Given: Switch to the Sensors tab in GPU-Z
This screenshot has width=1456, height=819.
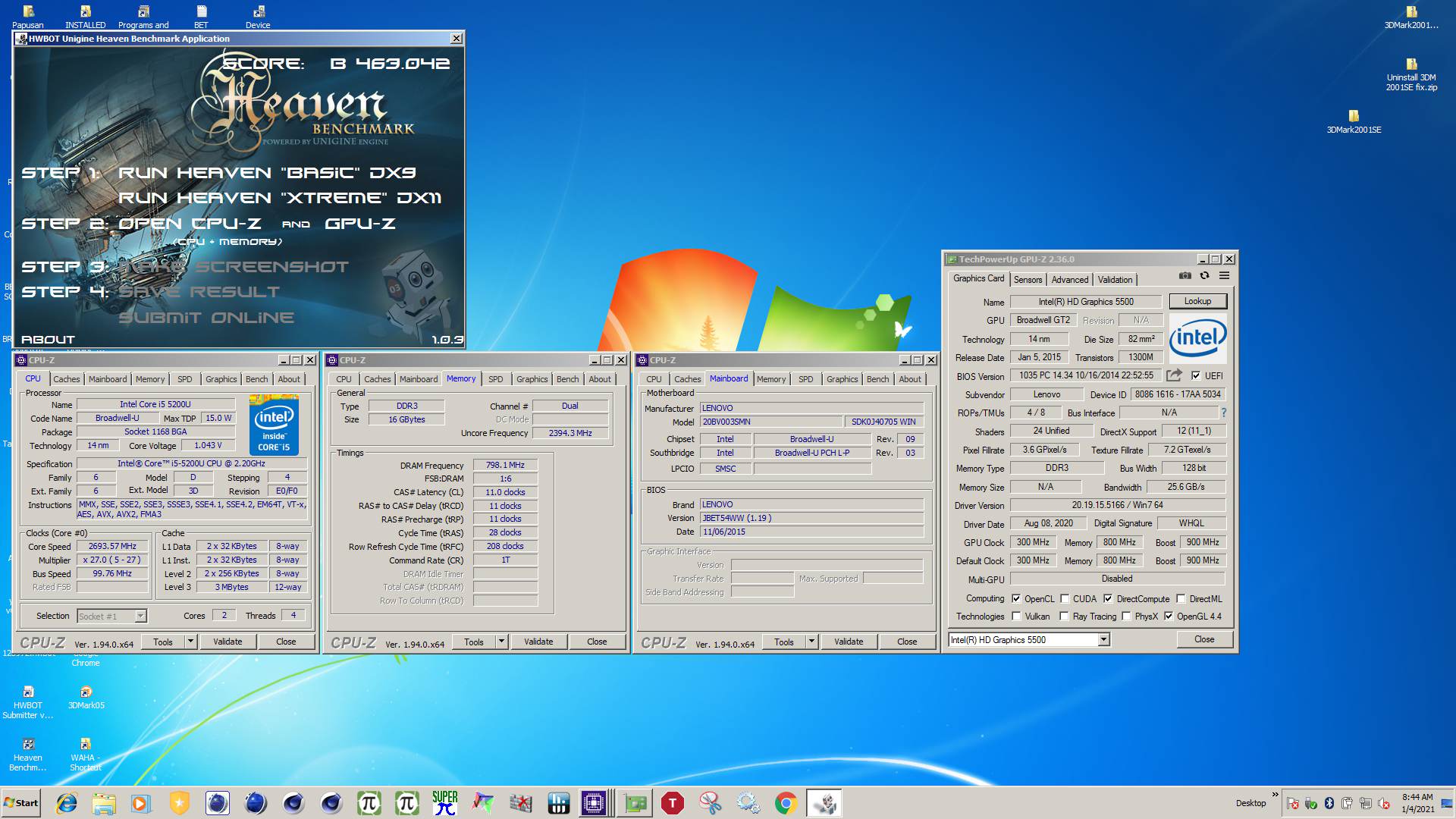Looking at the screenshot, I should [1028, 279].
